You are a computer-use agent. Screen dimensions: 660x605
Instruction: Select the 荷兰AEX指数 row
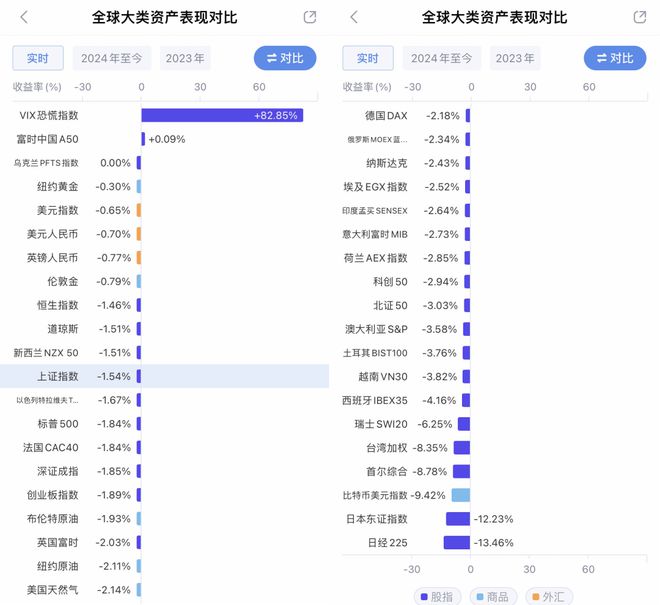495,258
